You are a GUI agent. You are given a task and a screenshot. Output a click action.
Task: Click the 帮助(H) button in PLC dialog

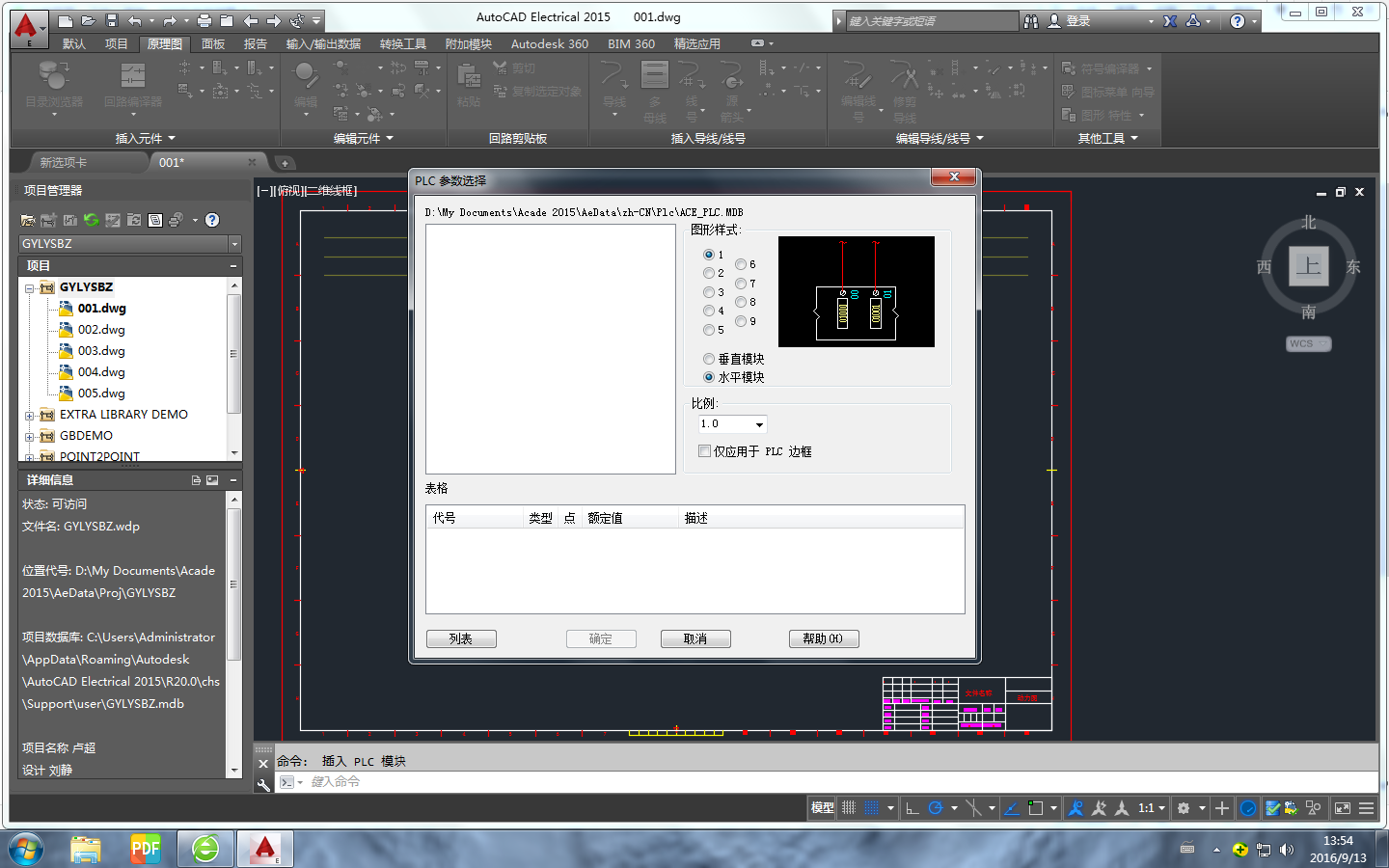pos(823,638)
